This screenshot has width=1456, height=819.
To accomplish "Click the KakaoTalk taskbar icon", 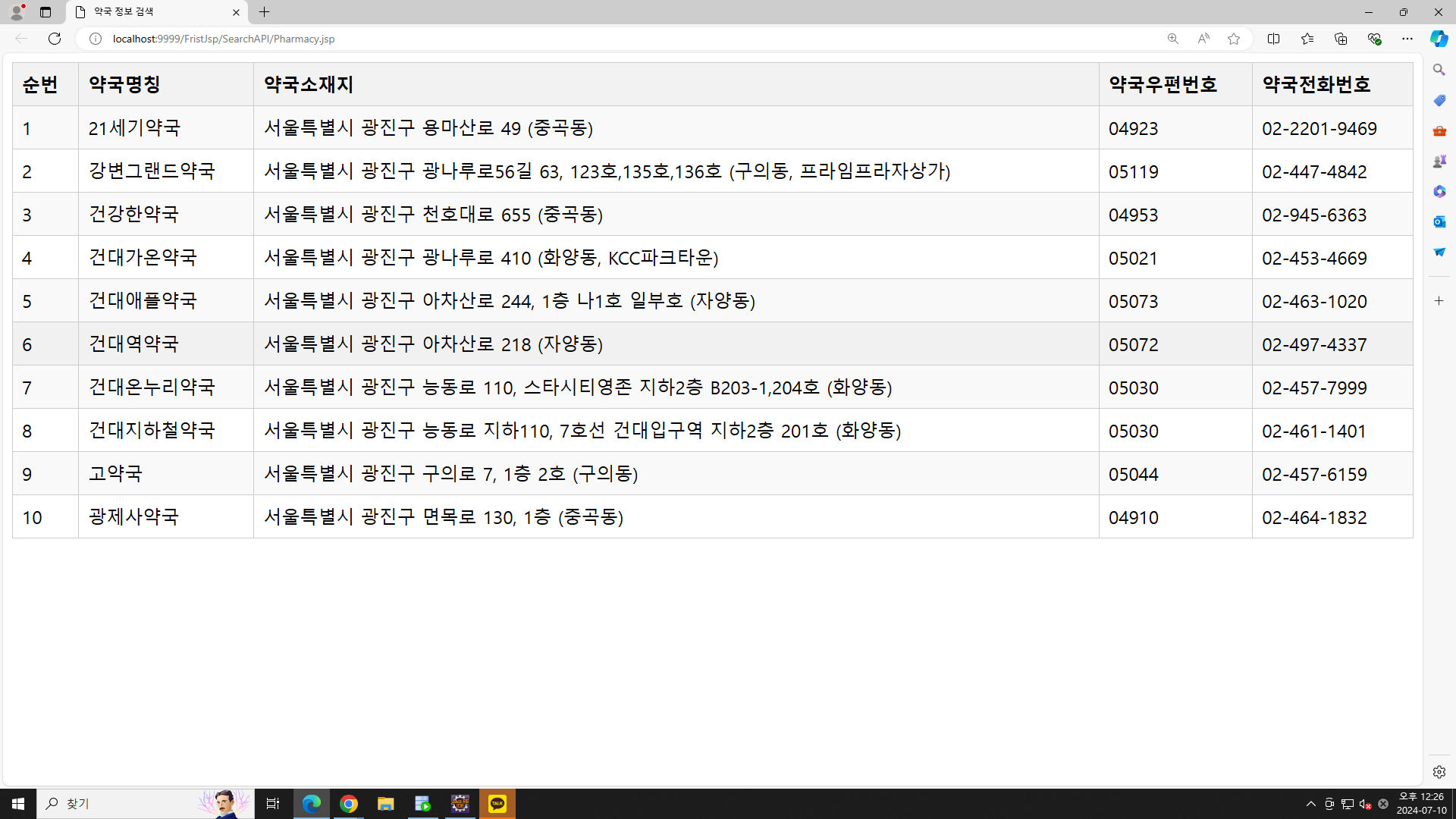I will pyautogui.click(x=497, y=804).
